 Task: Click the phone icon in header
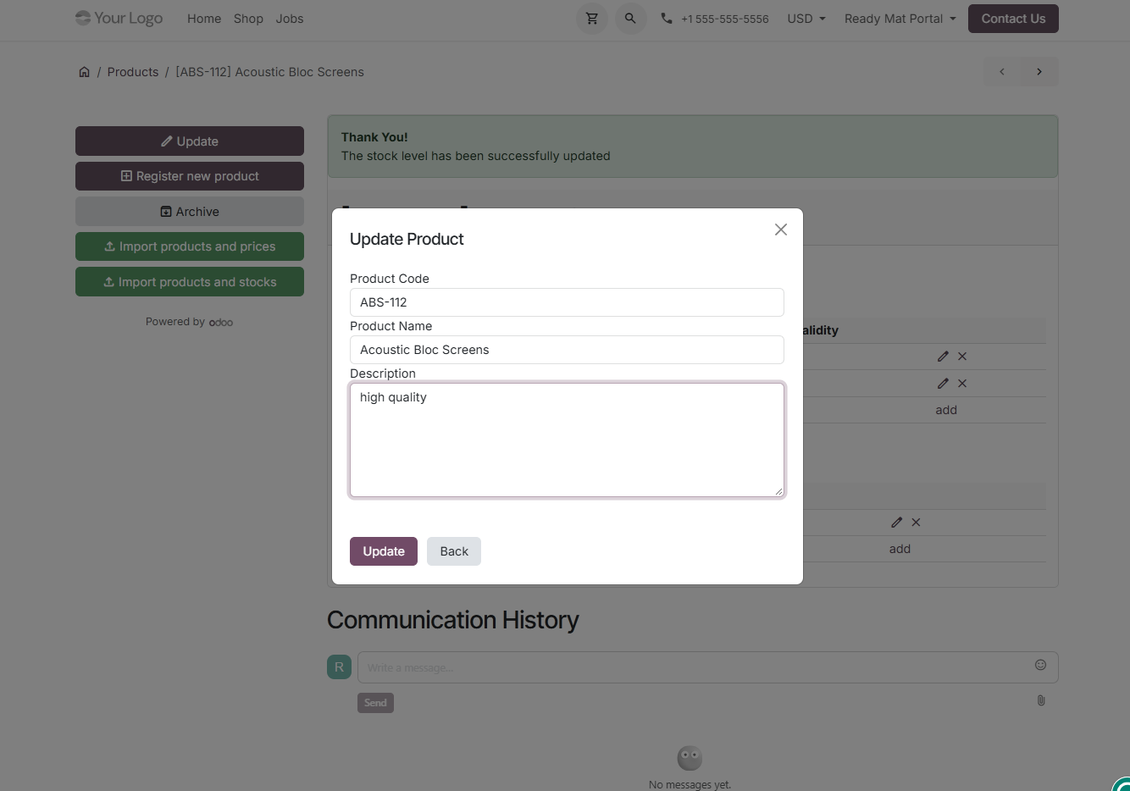(667, 19)
